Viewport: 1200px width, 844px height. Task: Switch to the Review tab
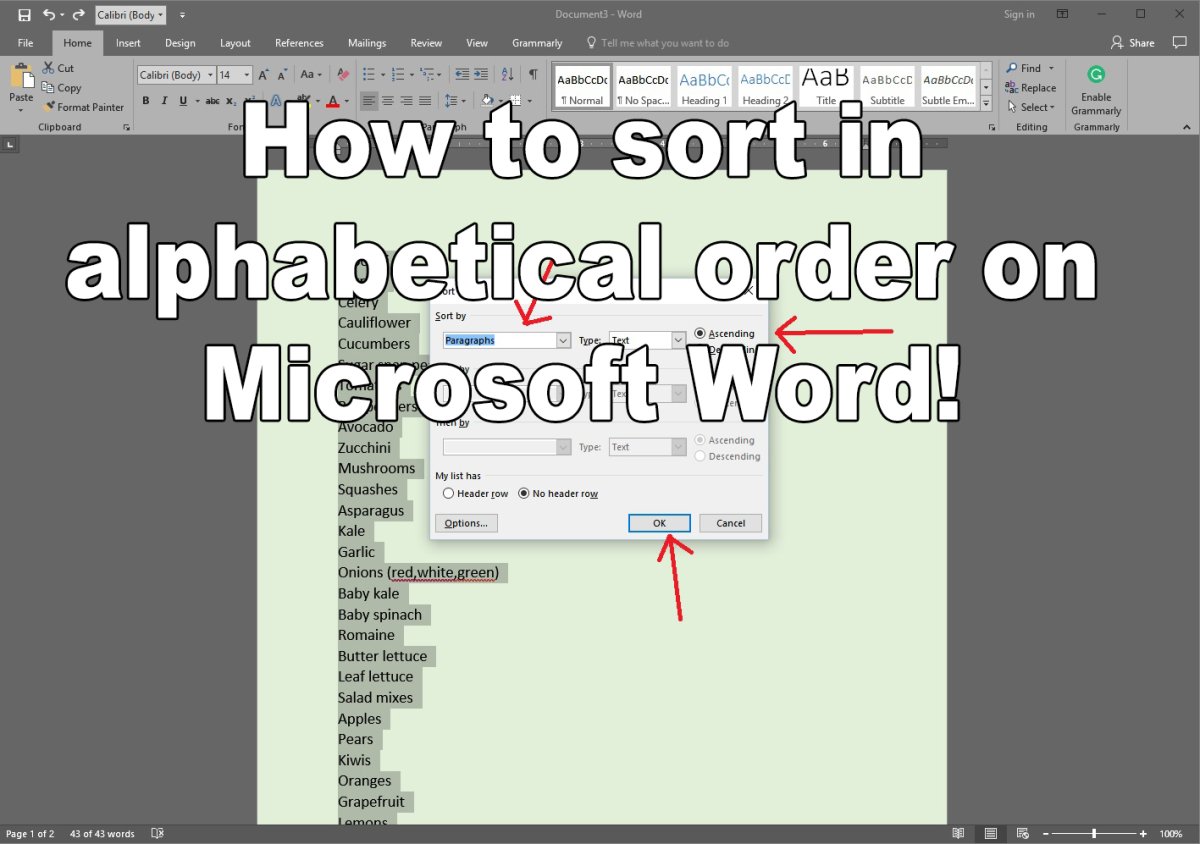tap(426, 43)
